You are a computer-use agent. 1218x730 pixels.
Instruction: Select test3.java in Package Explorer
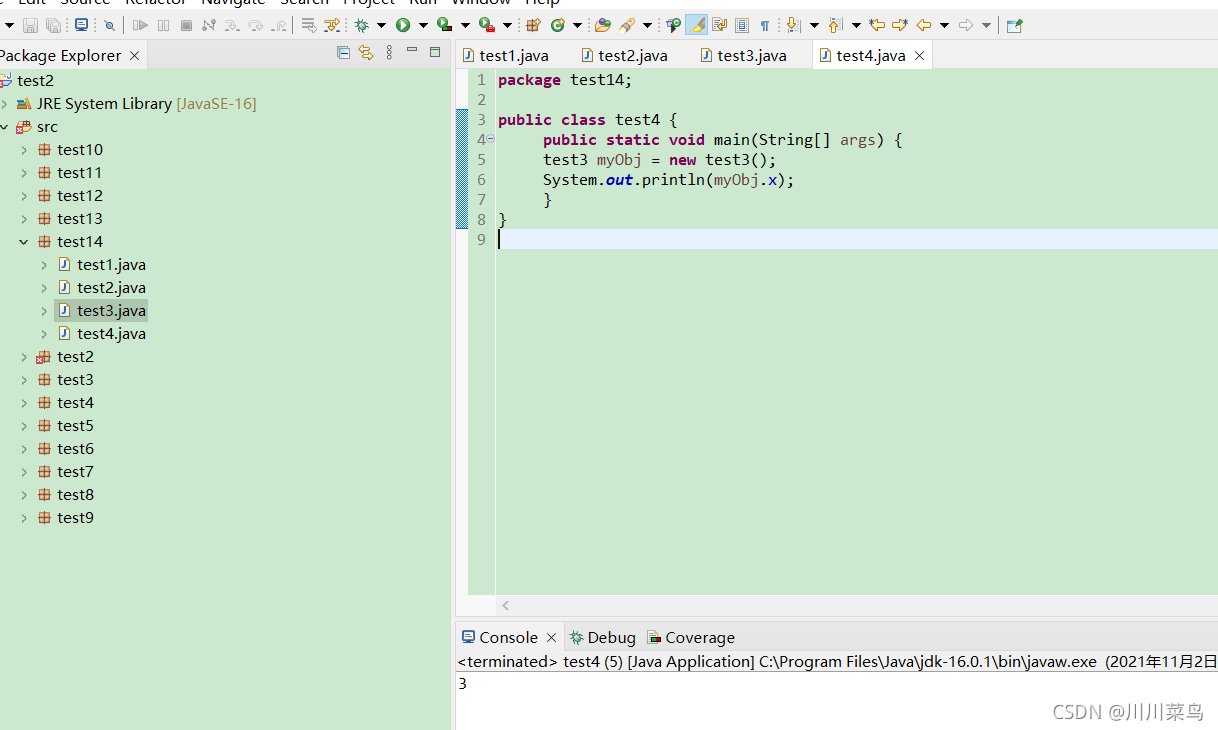102,311
